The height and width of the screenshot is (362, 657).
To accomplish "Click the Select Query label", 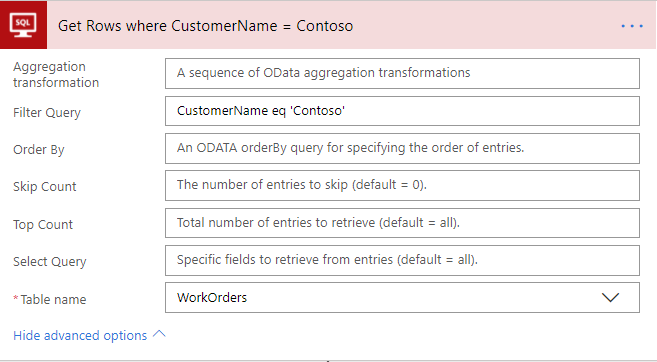I will click(49, 261).
